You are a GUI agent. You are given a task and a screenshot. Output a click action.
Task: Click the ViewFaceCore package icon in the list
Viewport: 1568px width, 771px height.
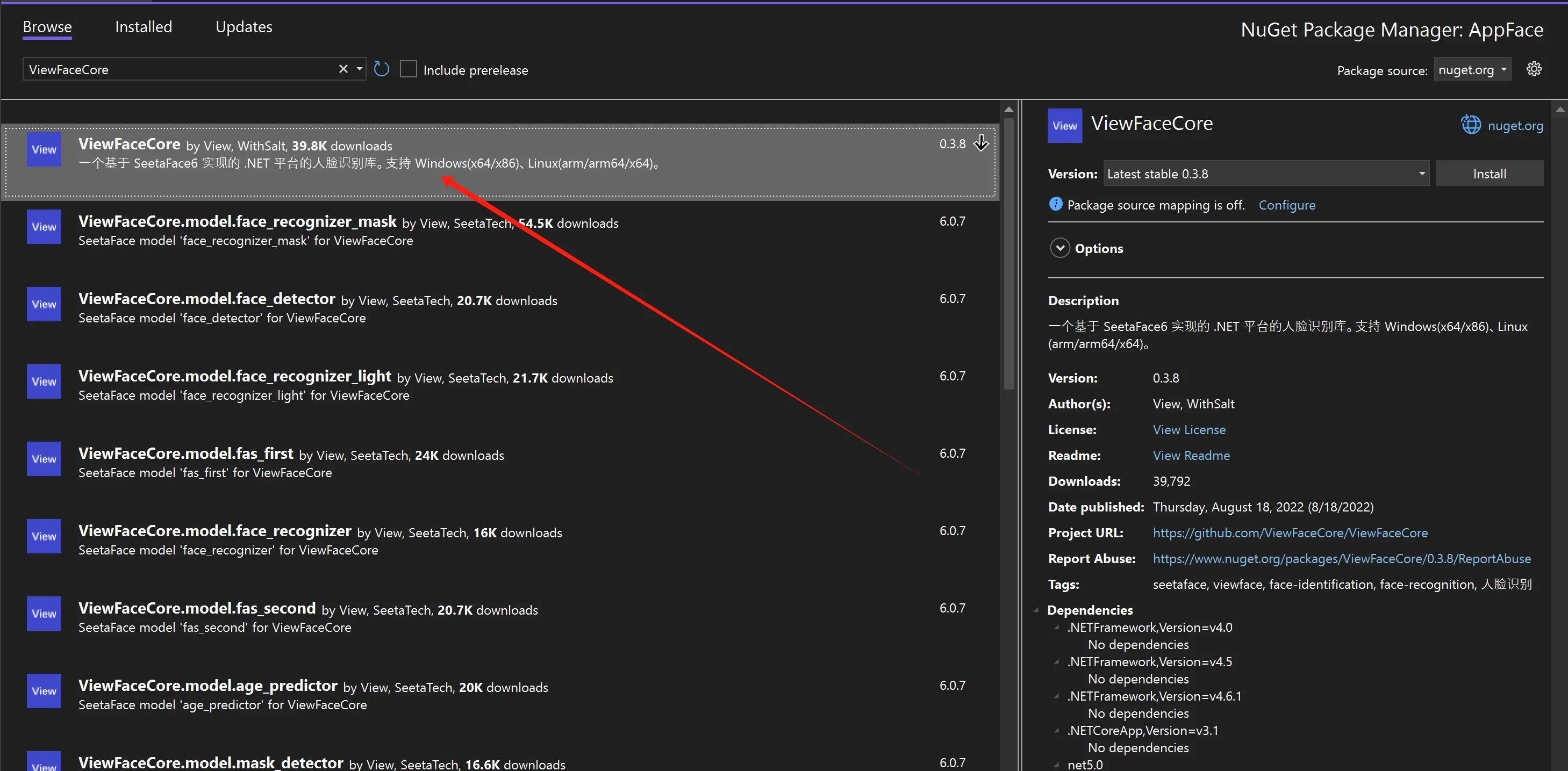44,150
